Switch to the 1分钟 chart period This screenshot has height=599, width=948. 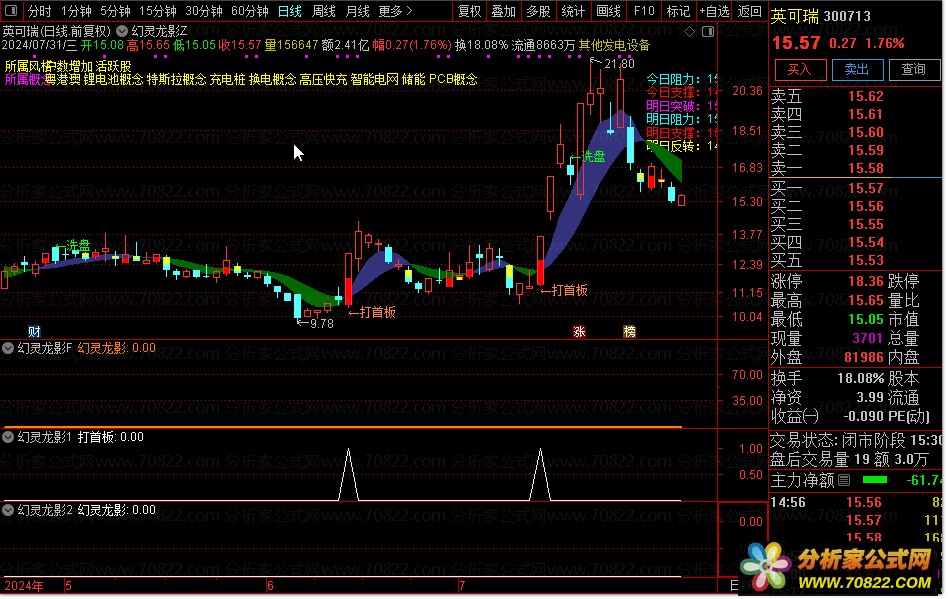(x=76, y=11)
